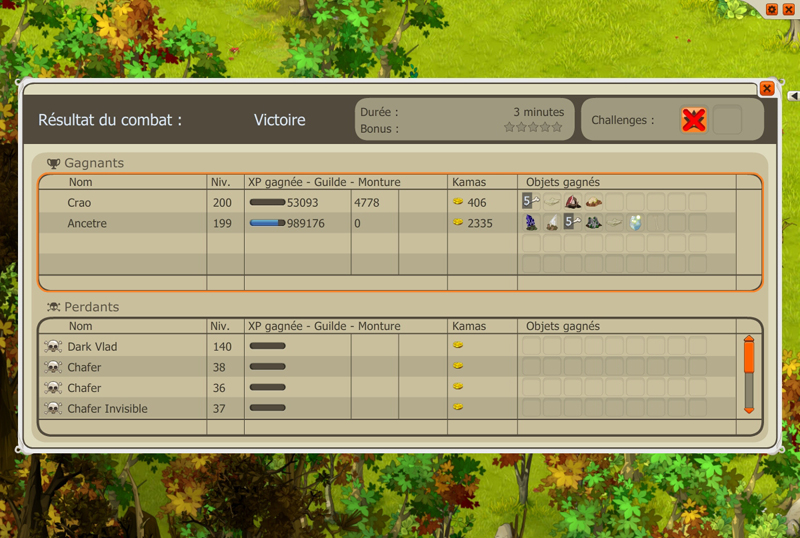Click Crao's guild XP value 4778
The image size is (800, 538).
[x=366, y=203]
